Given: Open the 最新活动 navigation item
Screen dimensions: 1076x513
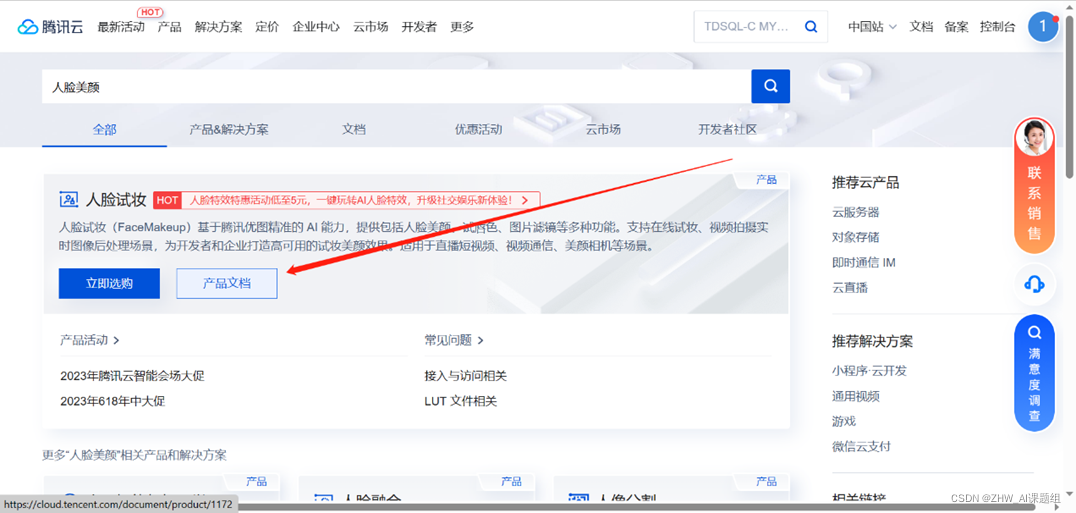Looking at the screenshot, I should coord(121,27).
